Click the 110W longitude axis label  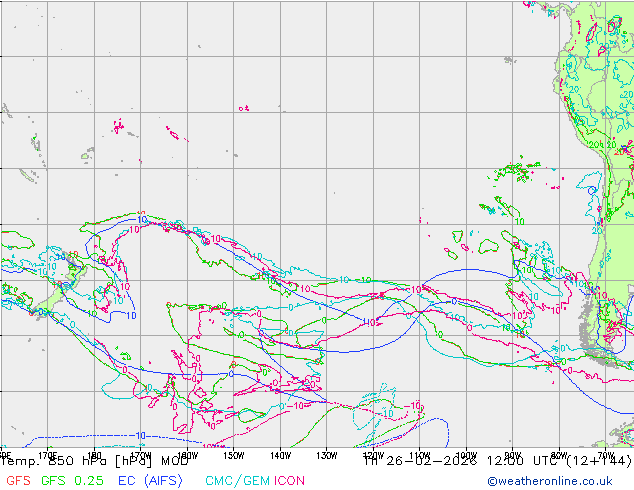[x=419, y=454]
